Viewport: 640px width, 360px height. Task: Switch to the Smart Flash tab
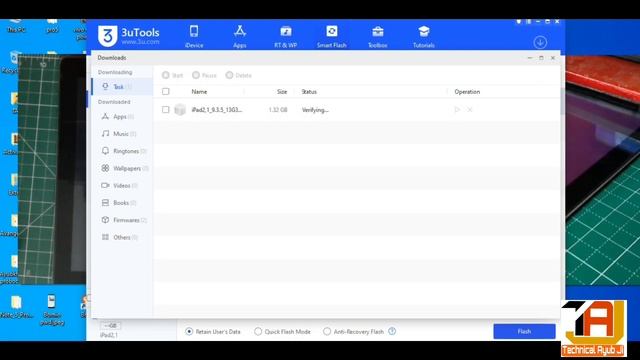(x=331, y=37)
